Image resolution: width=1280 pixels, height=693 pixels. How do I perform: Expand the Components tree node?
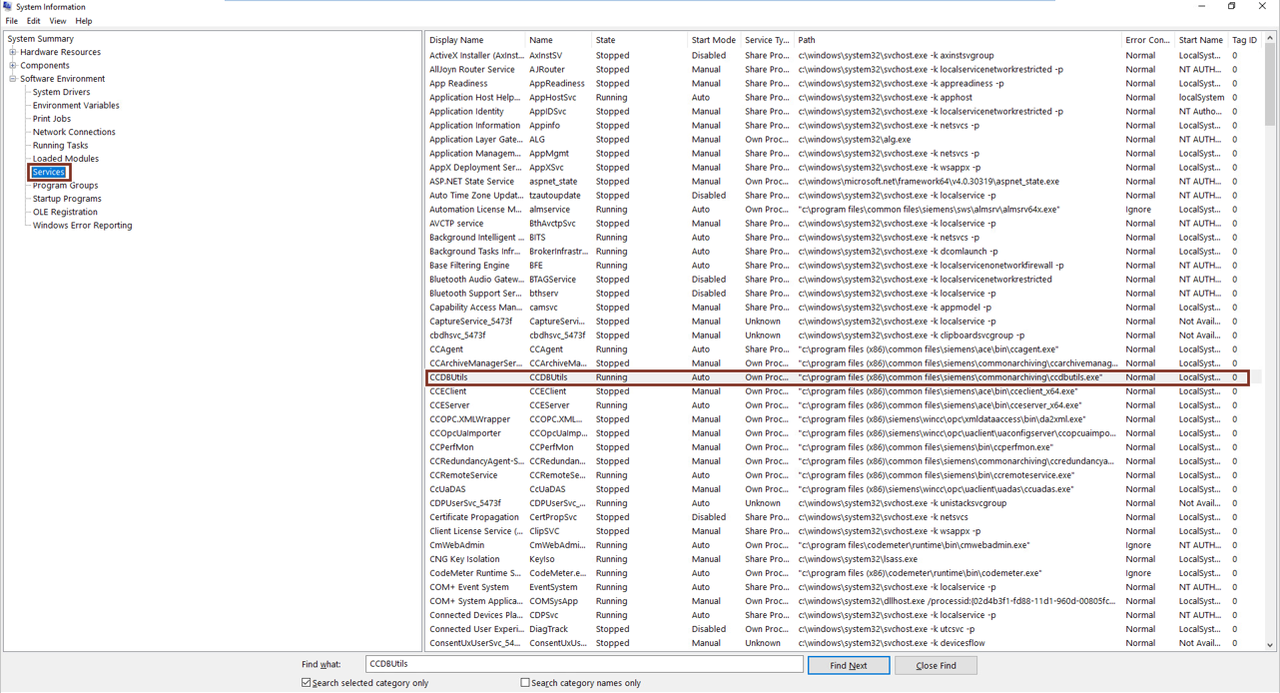click(x=13, y=65)
